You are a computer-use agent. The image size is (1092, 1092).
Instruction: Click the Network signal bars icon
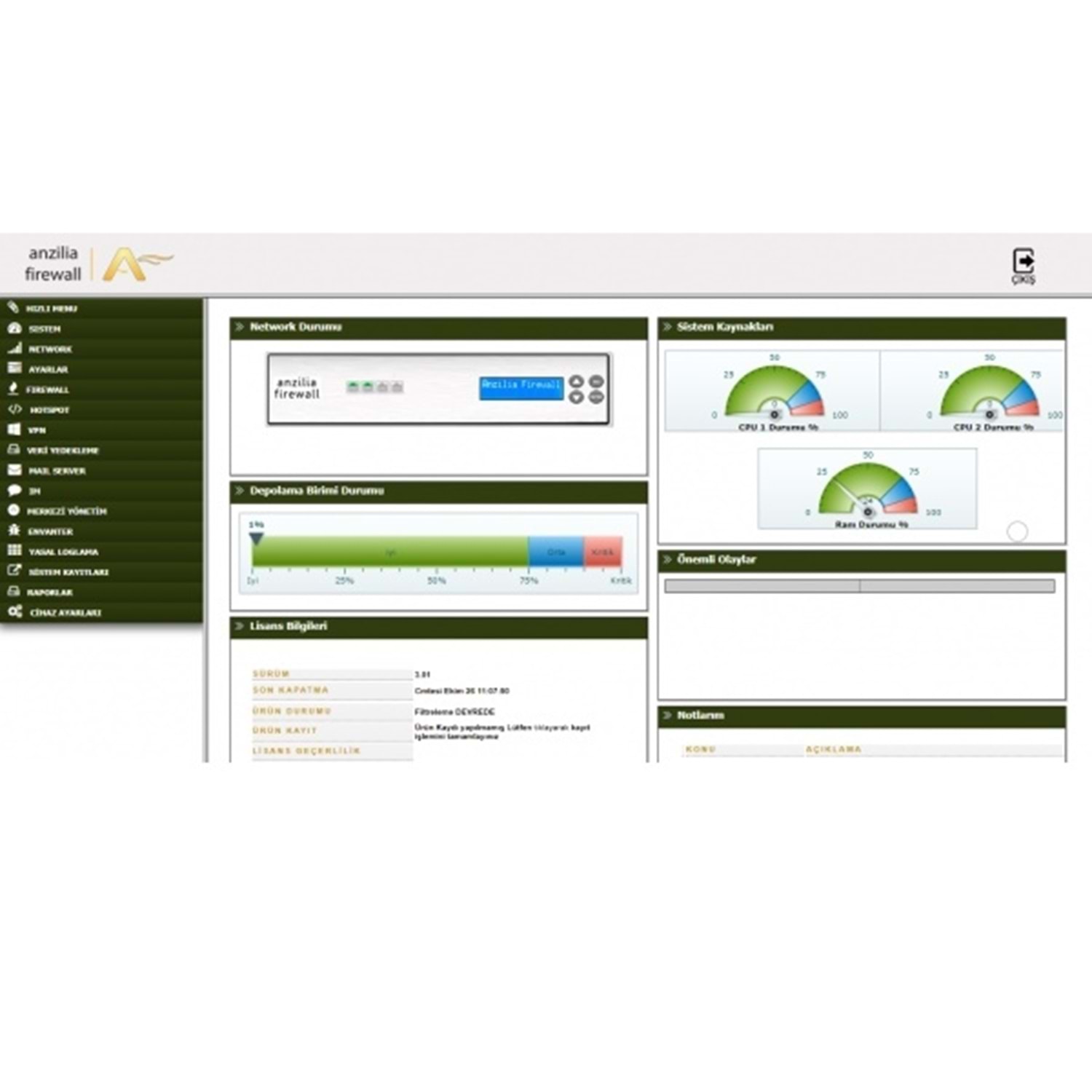pos(15,348)
